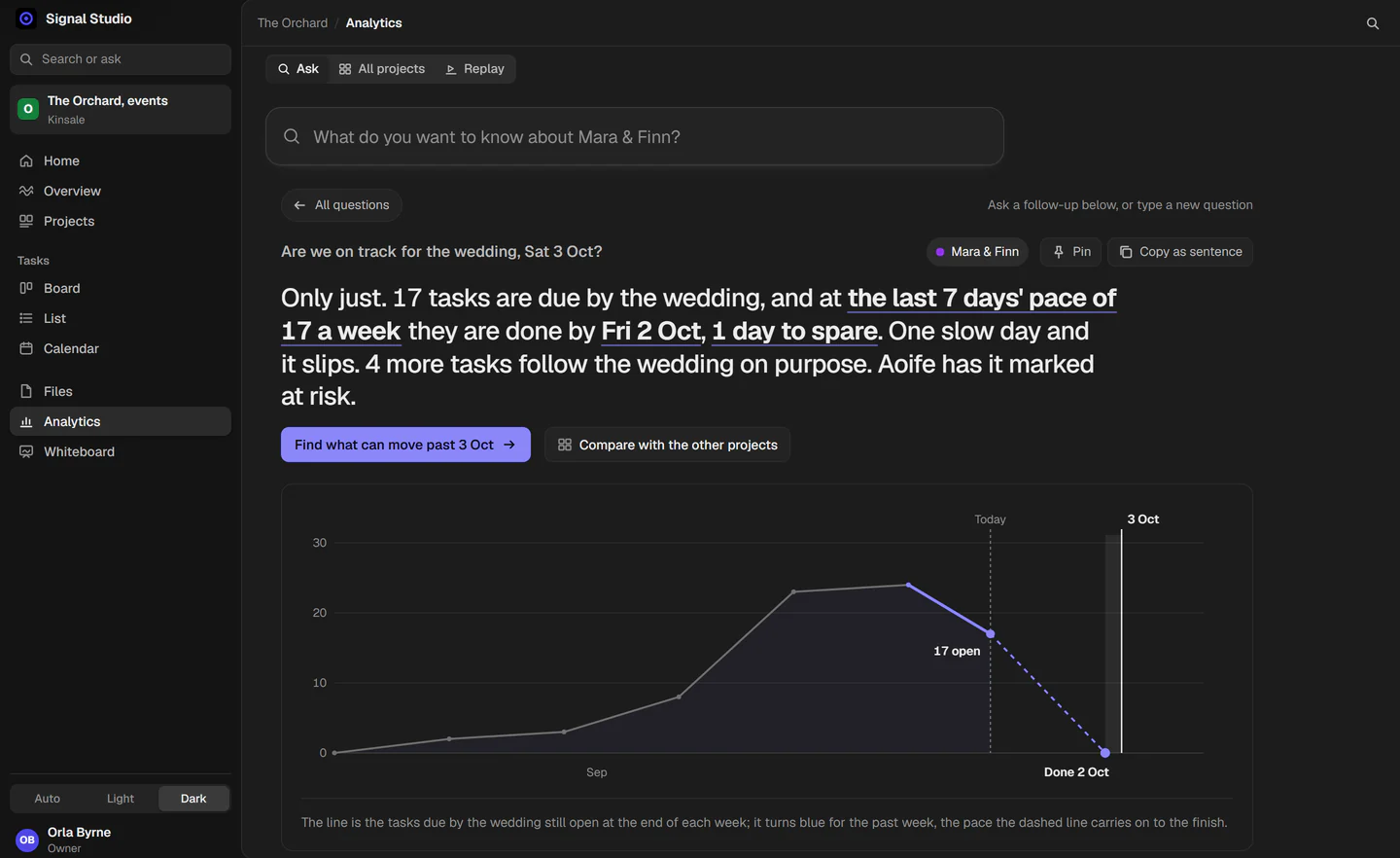
Task: Click Compare with the other projects
Action: point(668,445)
